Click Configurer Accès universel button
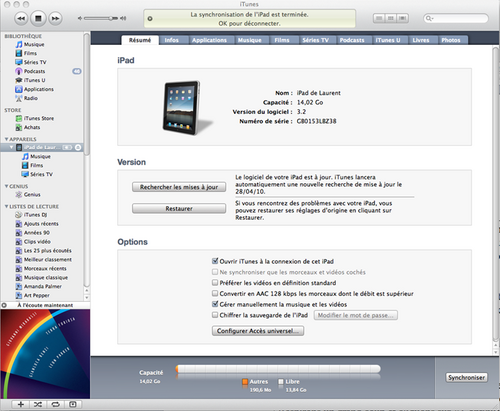The image size is (500, 411). pyautogui.click(x=258, y=331)
